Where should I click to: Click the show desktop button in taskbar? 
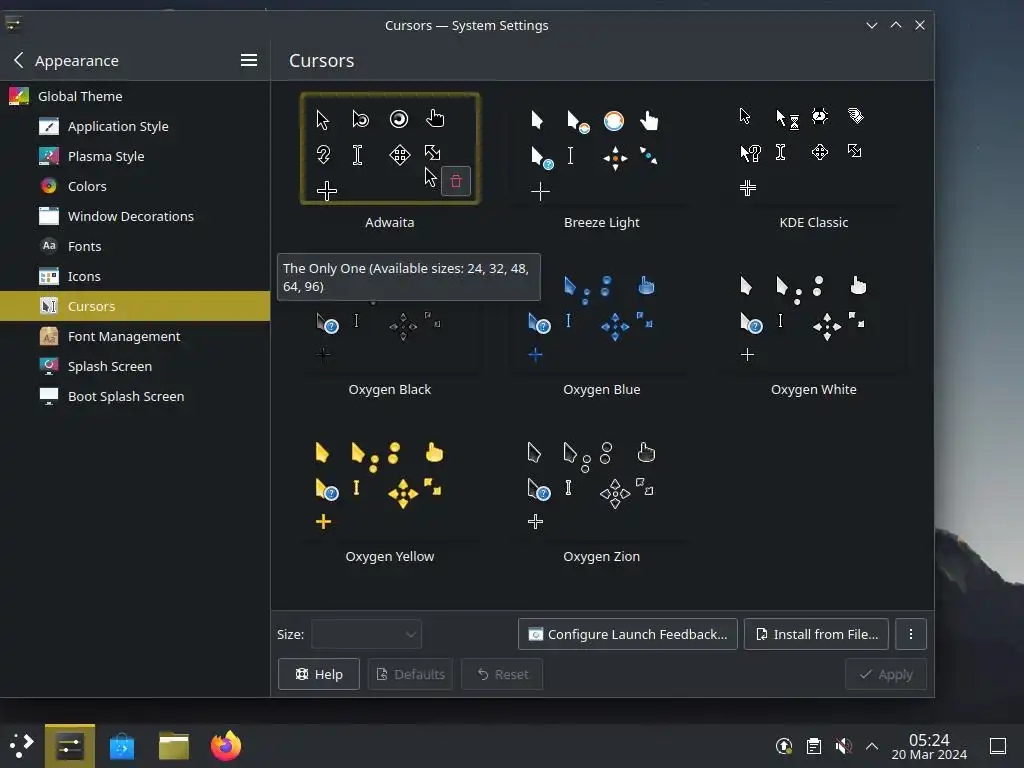pos(998,746)
